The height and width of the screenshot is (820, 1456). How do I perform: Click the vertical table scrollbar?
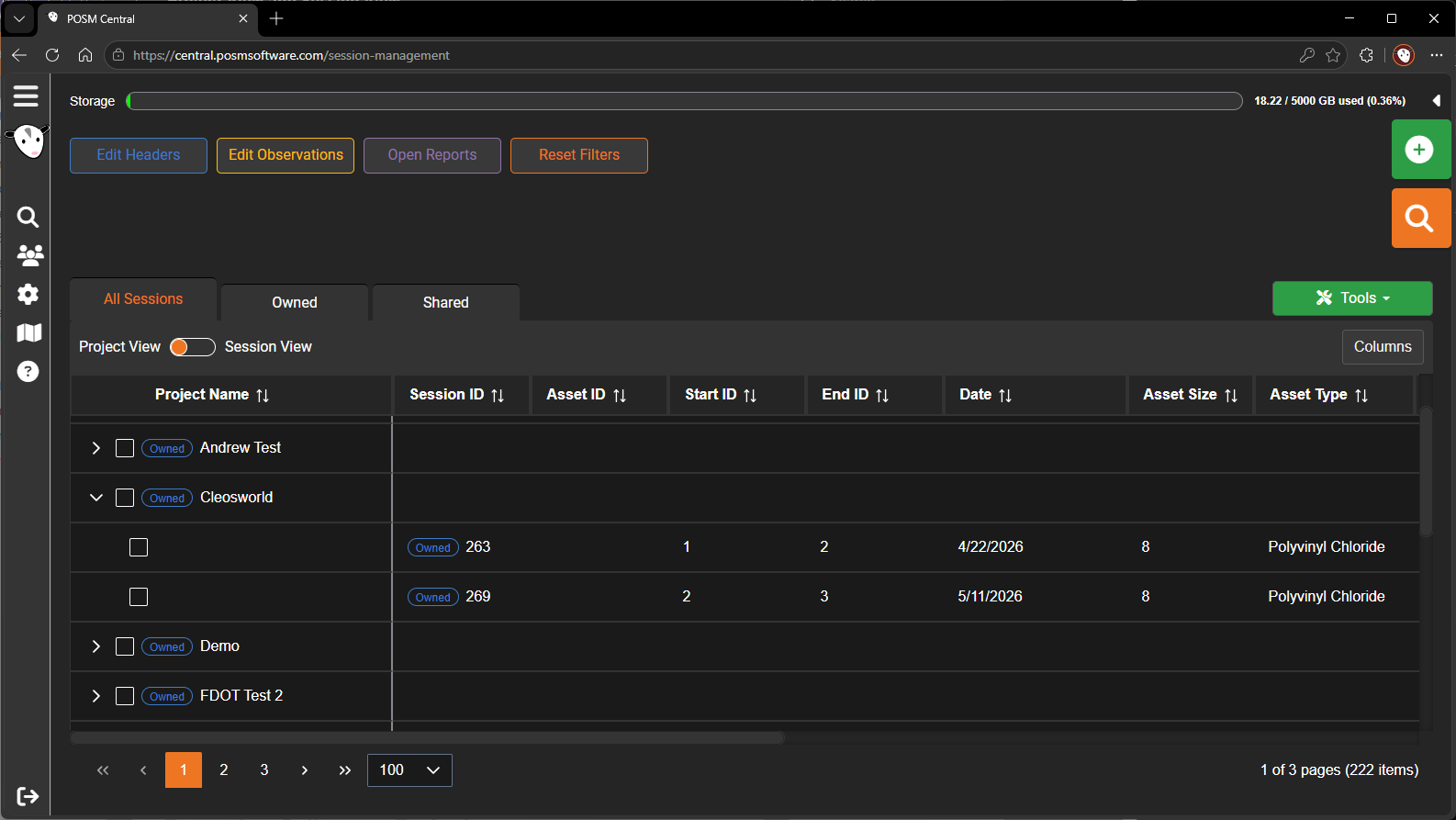pos(1426,471)
